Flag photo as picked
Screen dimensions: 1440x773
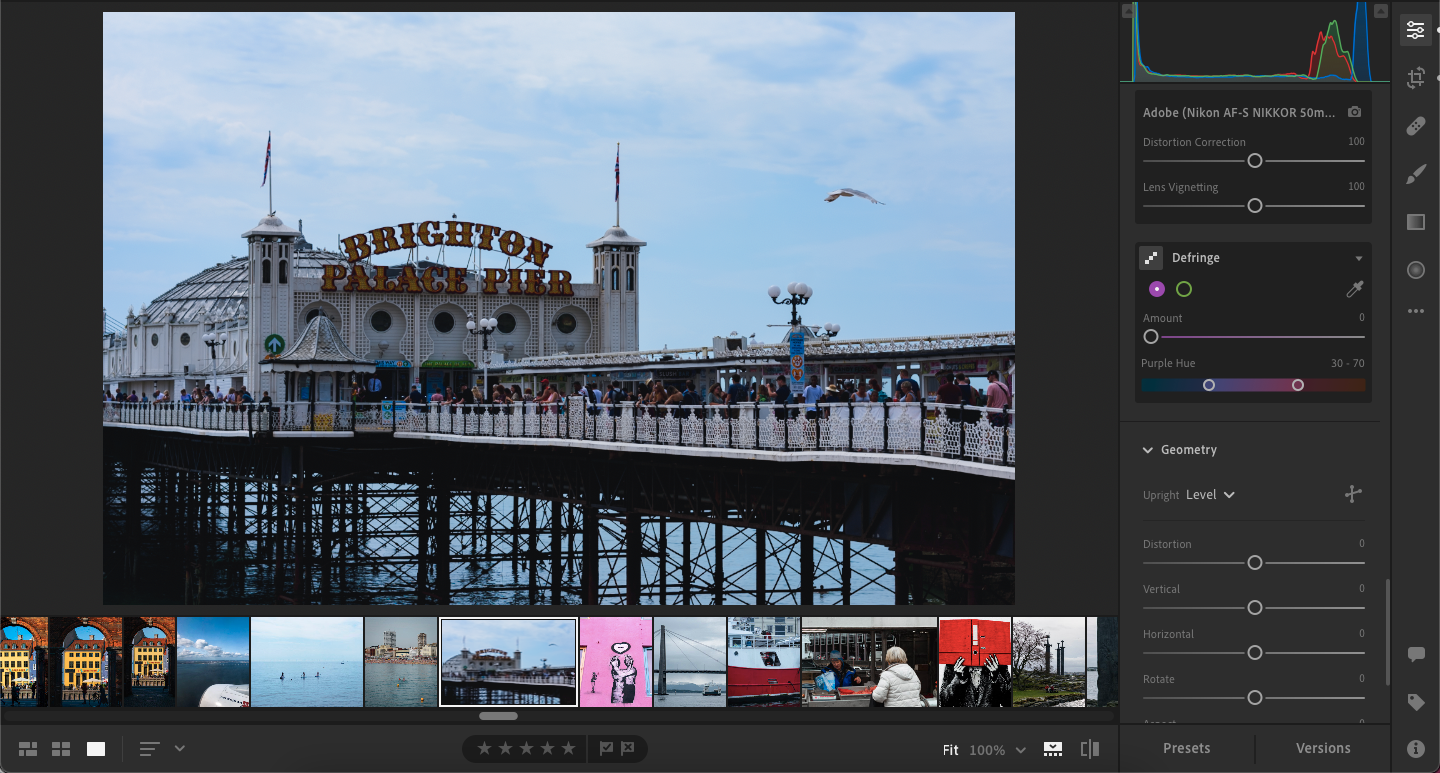tap(606, 748)
